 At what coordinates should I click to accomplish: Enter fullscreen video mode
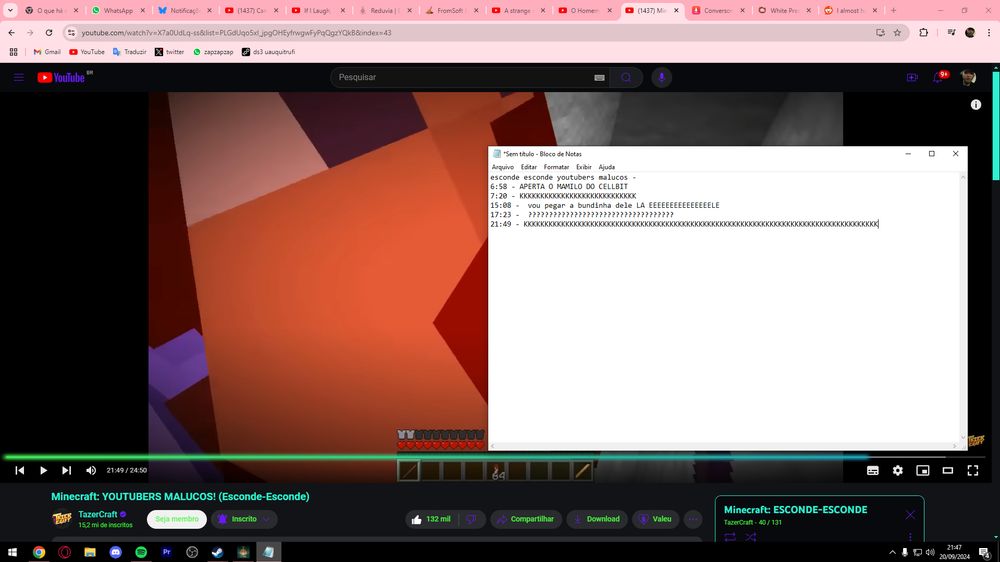[x=973, y=470]
